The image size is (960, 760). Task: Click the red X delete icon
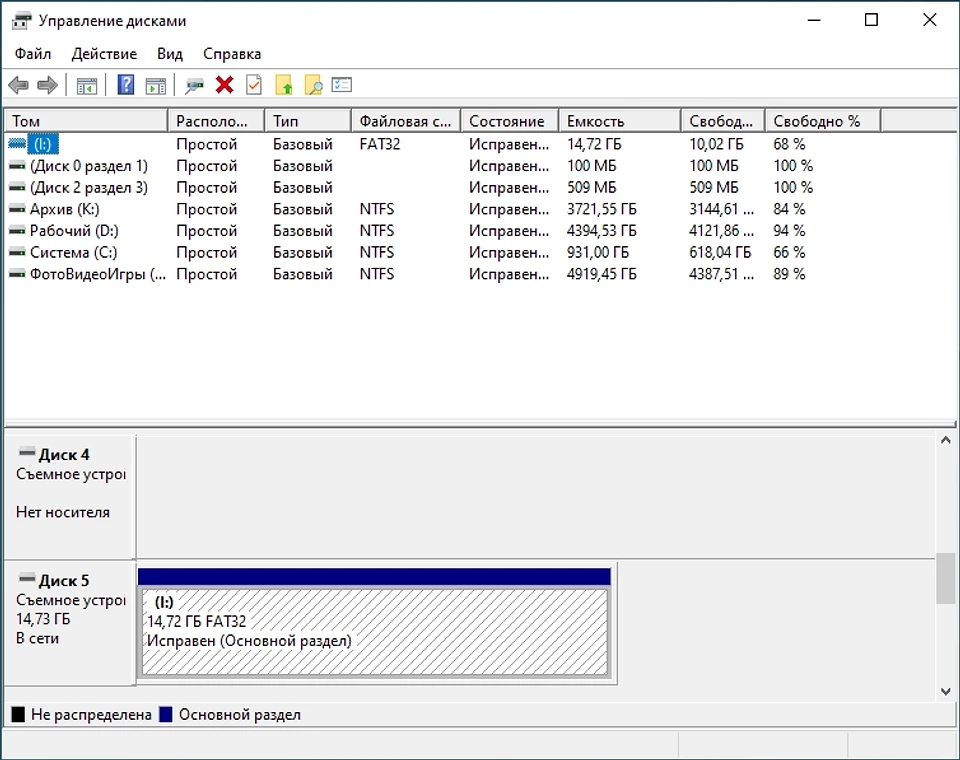(225, 86)
